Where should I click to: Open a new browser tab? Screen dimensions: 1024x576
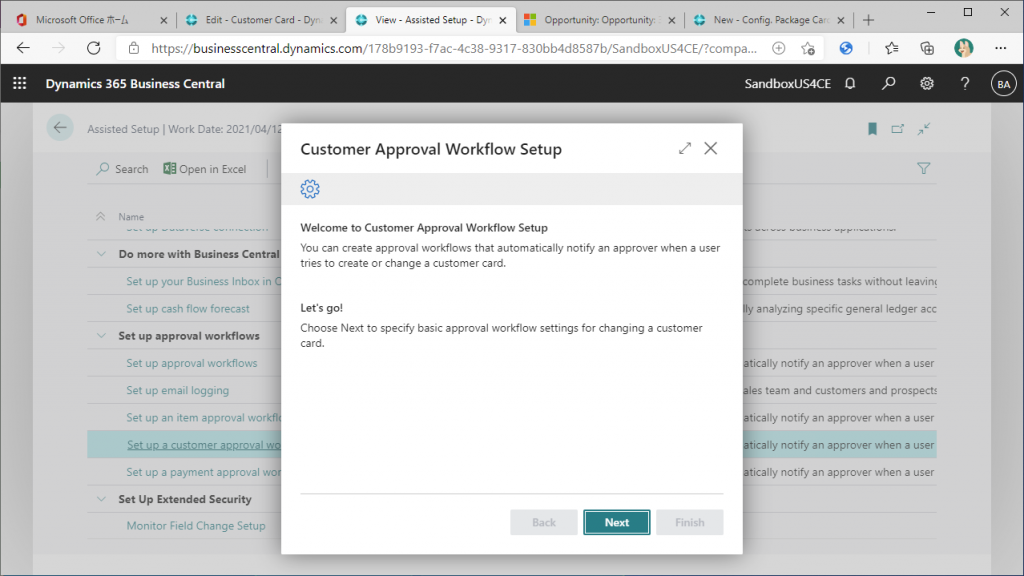868,20
